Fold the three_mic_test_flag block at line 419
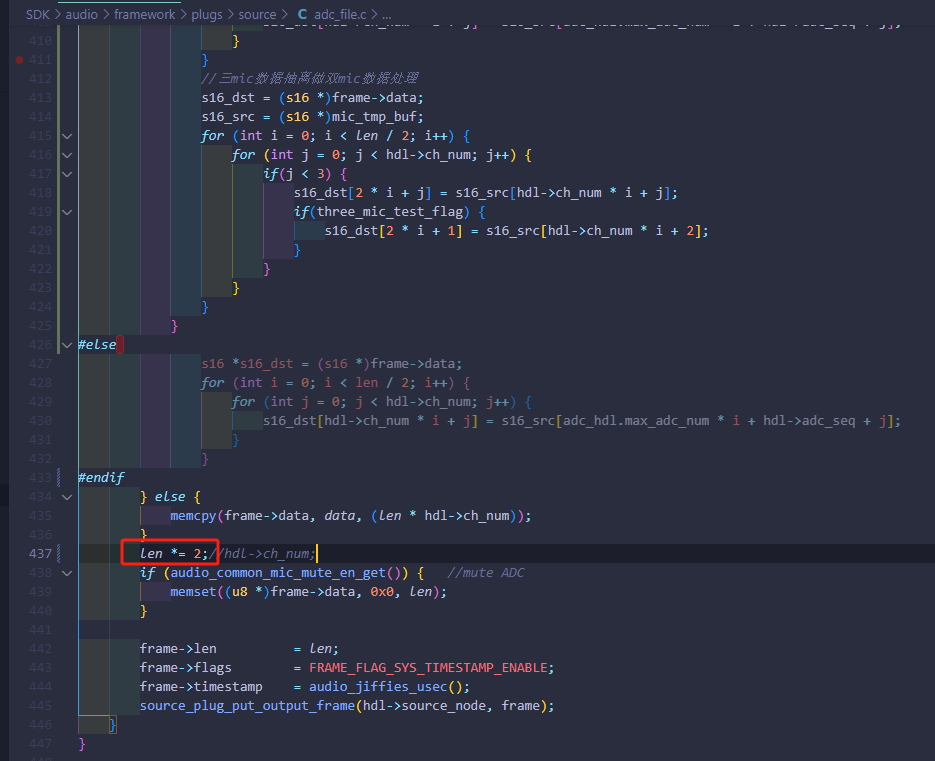This screenshot has width=935, height=761. tap(67, 212)
